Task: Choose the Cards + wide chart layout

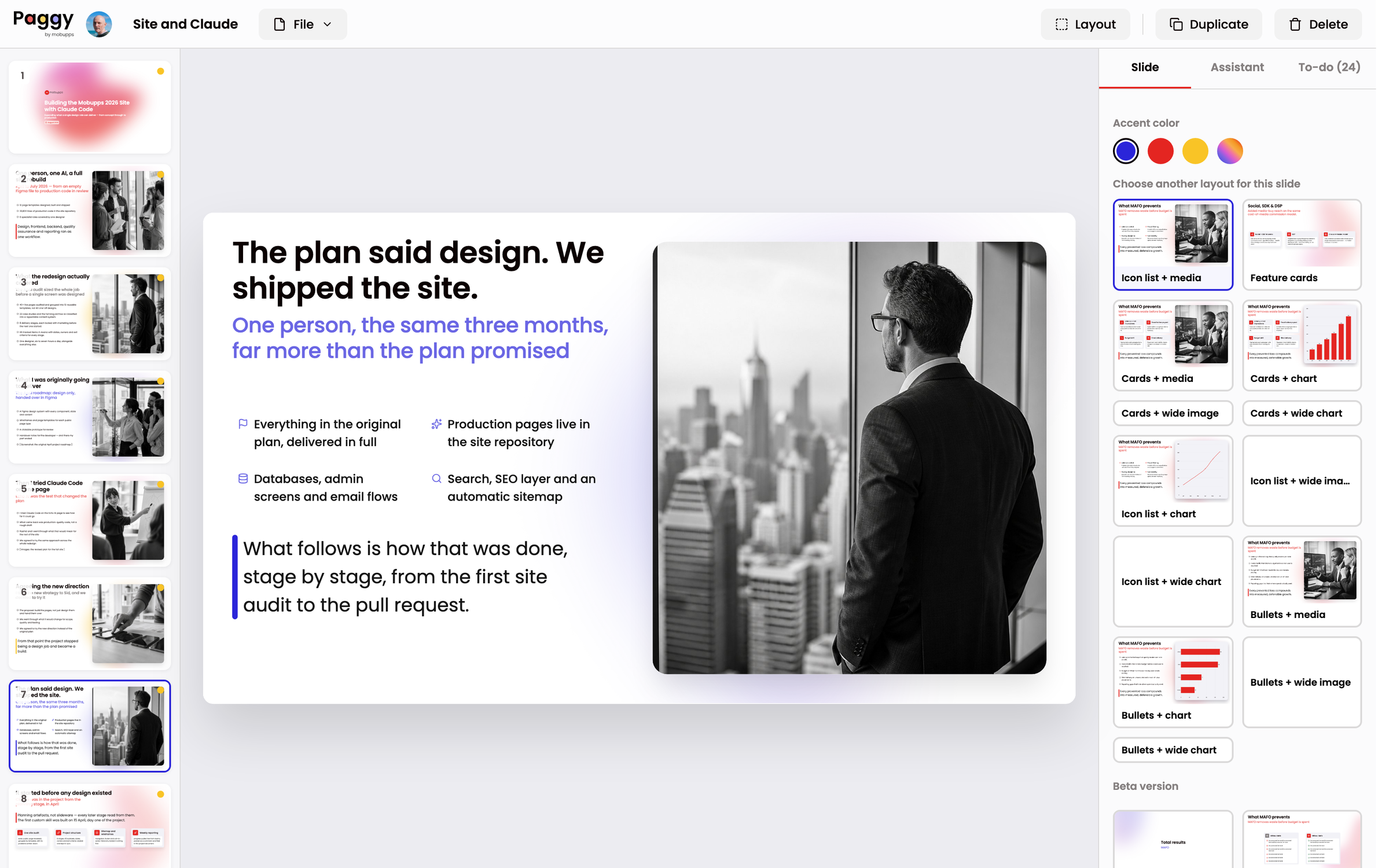Action: click(x=1302, y=413)
